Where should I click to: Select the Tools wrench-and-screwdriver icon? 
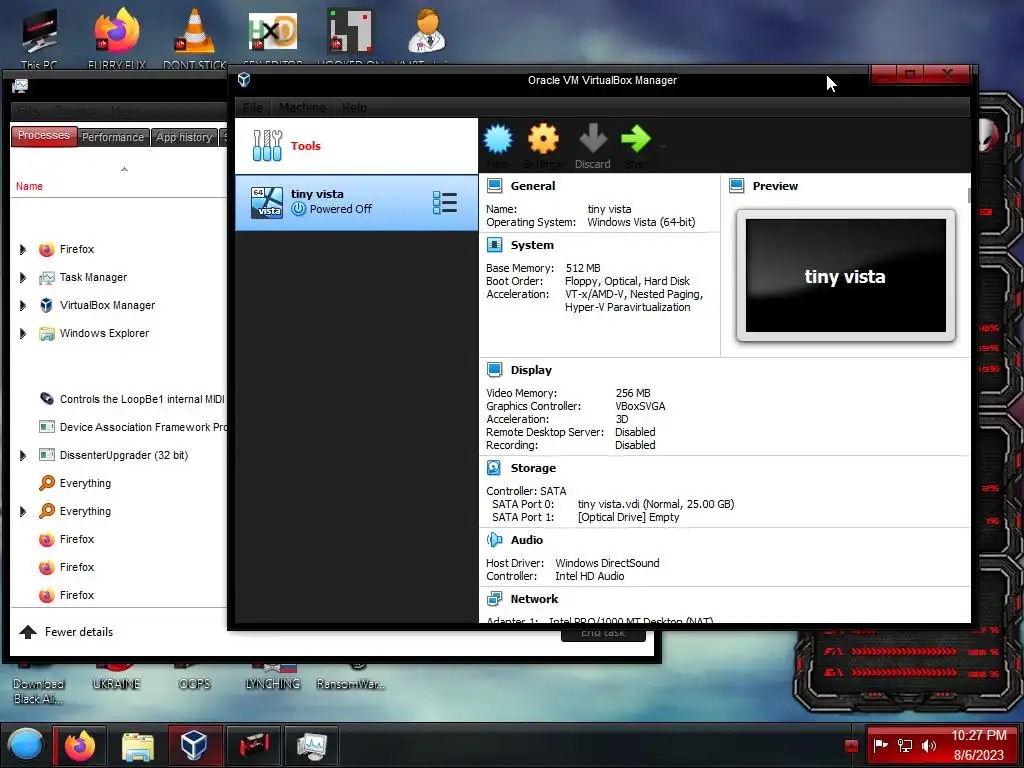pyautogui.click(x=267, y=145)
